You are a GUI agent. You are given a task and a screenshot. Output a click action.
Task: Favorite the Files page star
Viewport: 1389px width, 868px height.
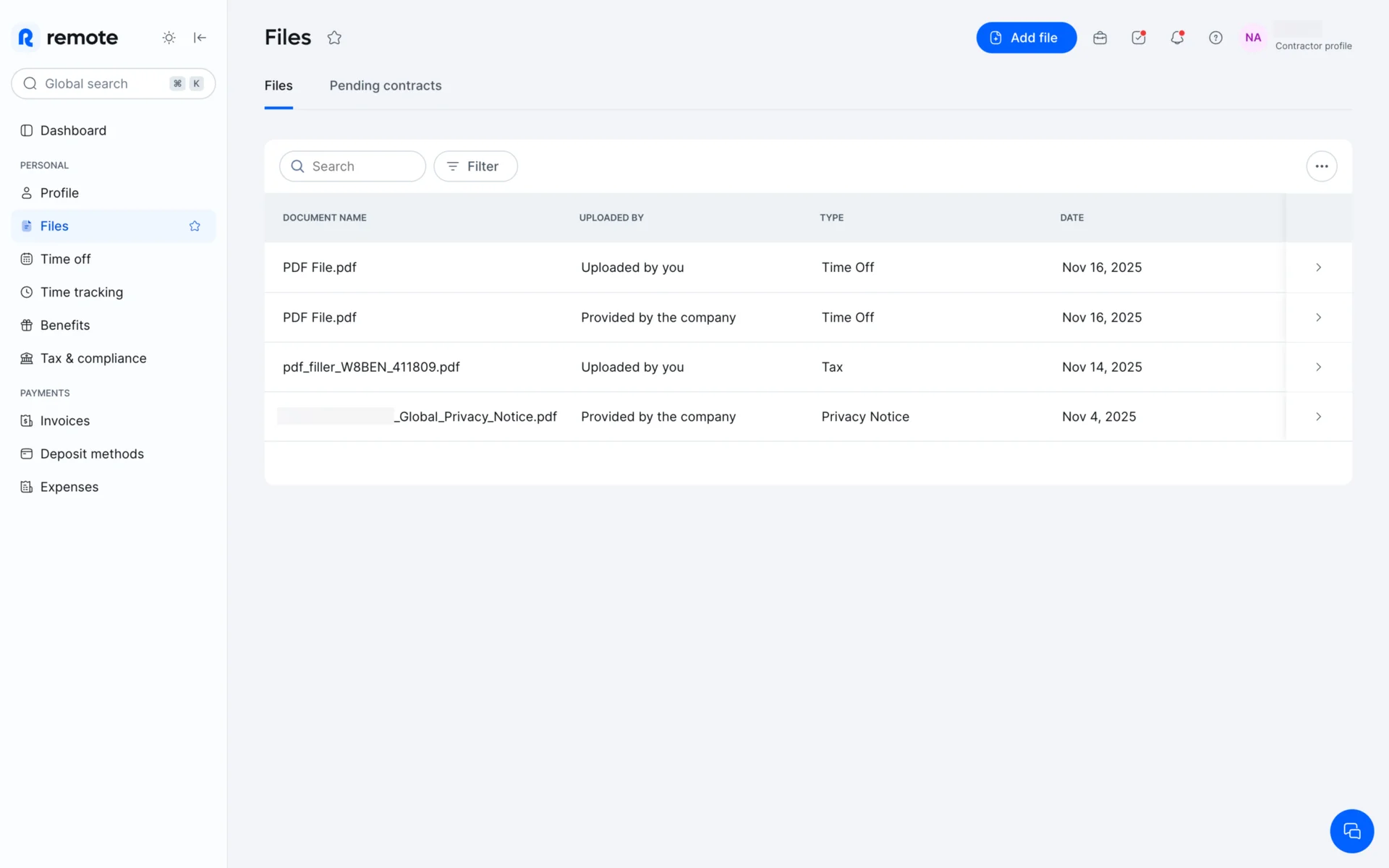point(334,38)
